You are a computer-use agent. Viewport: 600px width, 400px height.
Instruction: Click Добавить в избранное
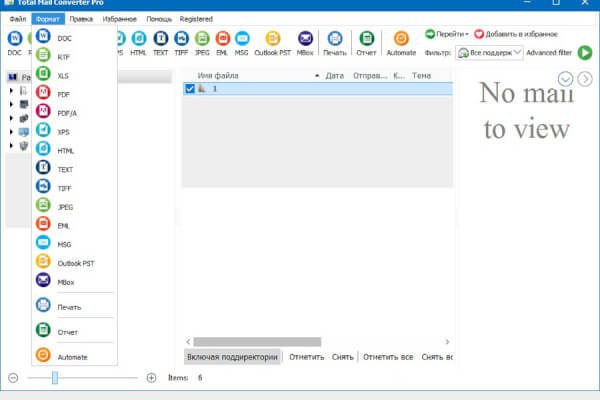coord(516,34)
